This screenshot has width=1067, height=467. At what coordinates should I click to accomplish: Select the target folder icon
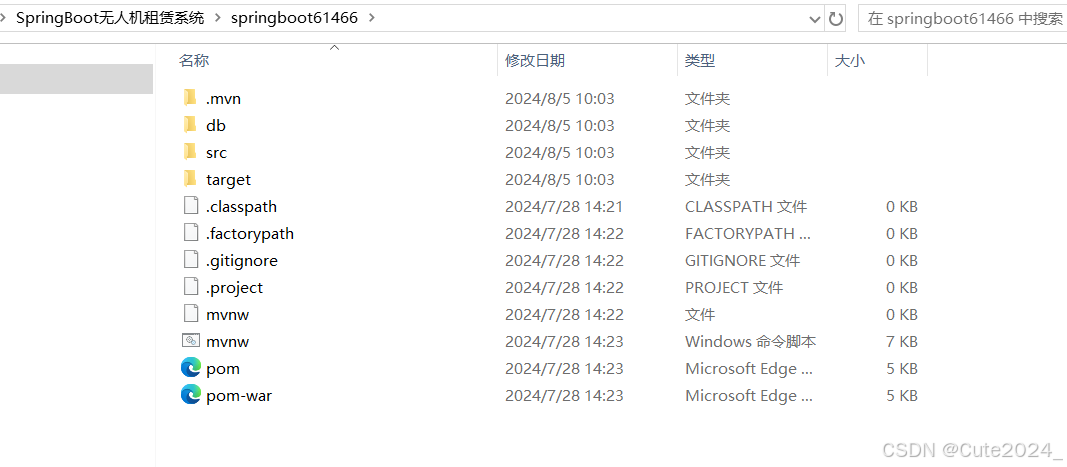[x=190, y=179]
